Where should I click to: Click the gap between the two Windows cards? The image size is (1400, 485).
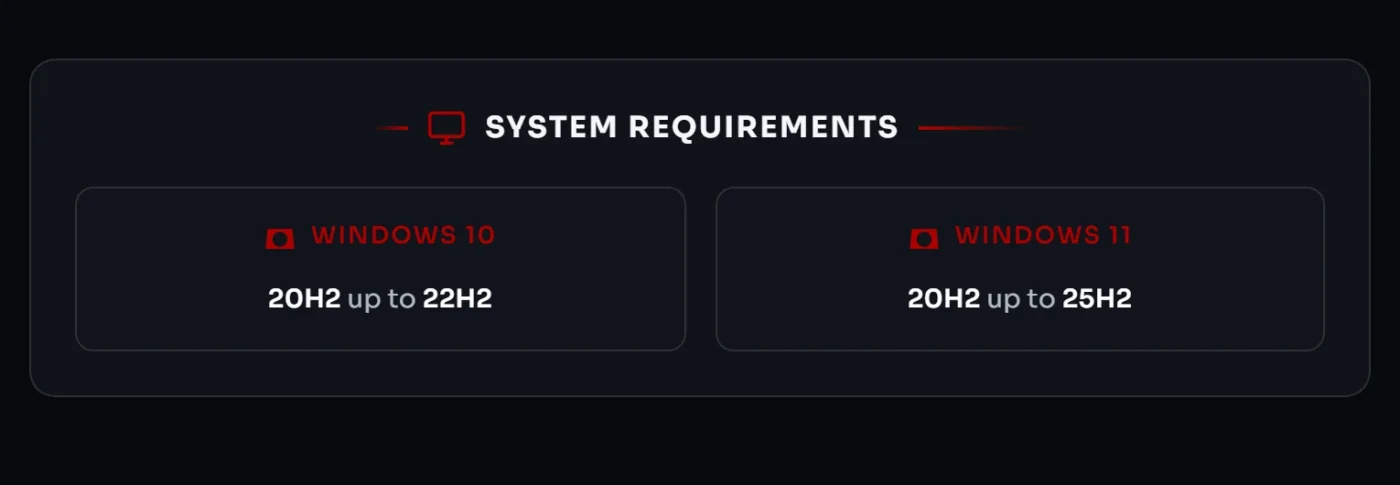tap(701, 268)
